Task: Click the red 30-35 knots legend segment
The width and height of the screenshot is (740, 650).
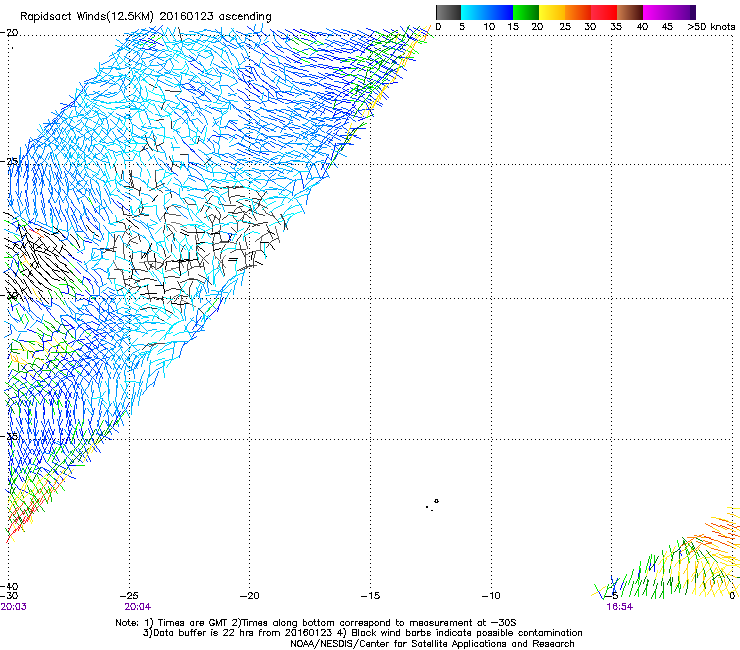Action: [x=604, y=12]
